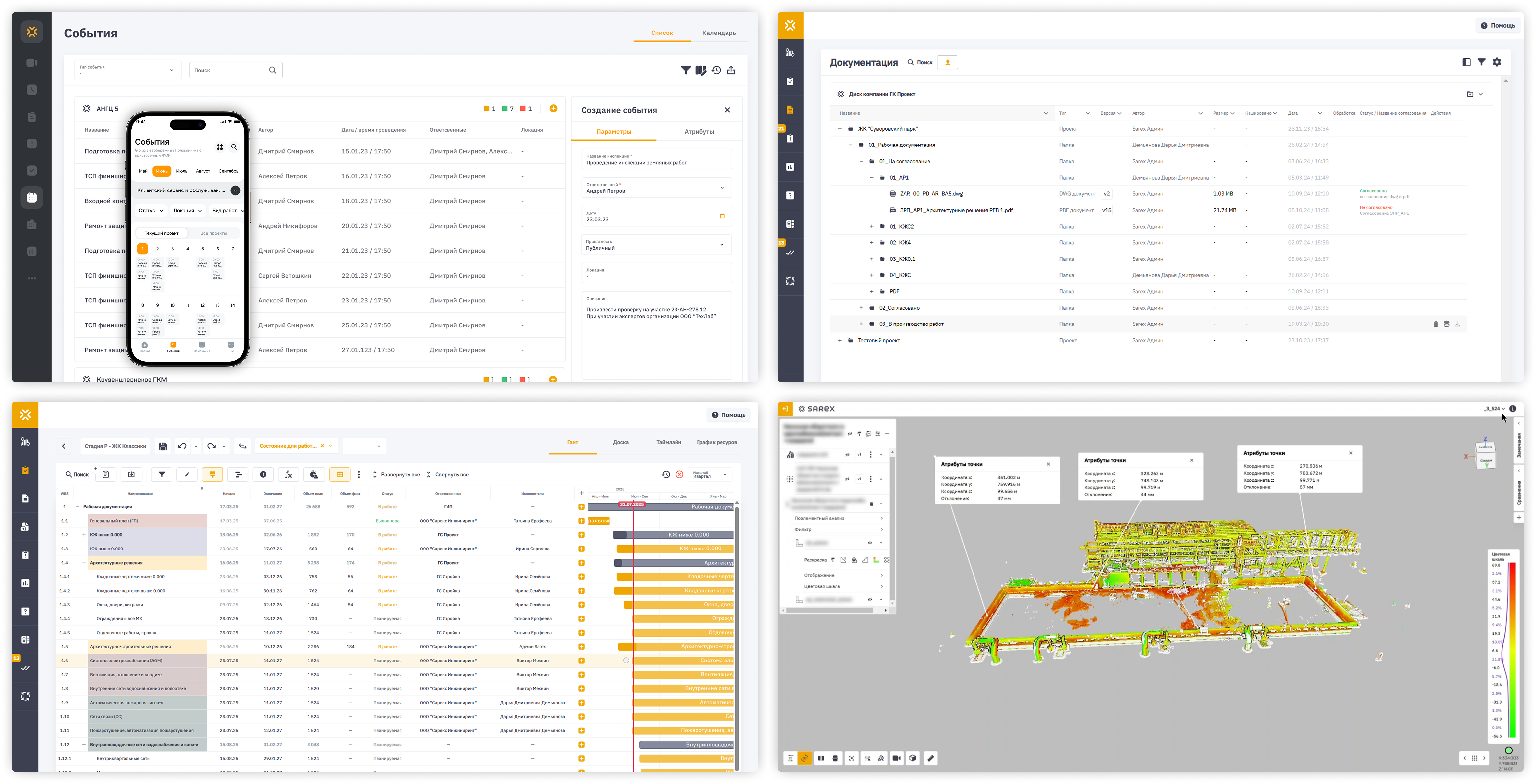Screen dimensions: 1536x784
Task: Click the fx formula icon in Gantt toolbar
Action: pyautogui.click(x=288, y=475)
